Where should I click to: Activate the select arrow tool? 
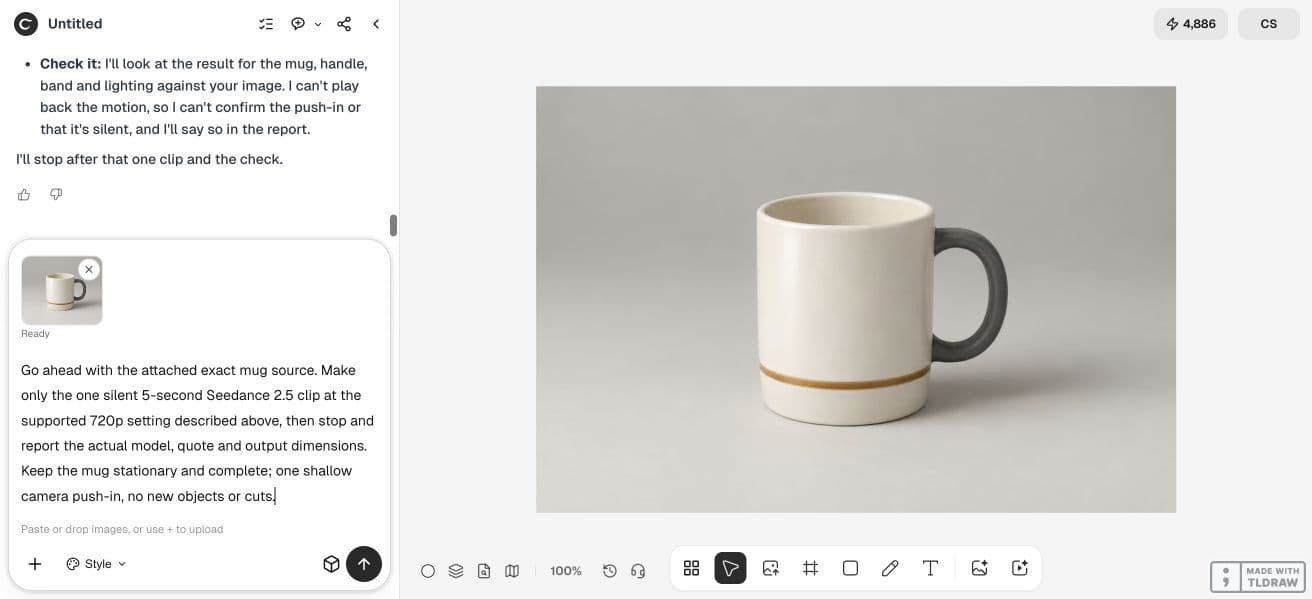click(731, 568)
